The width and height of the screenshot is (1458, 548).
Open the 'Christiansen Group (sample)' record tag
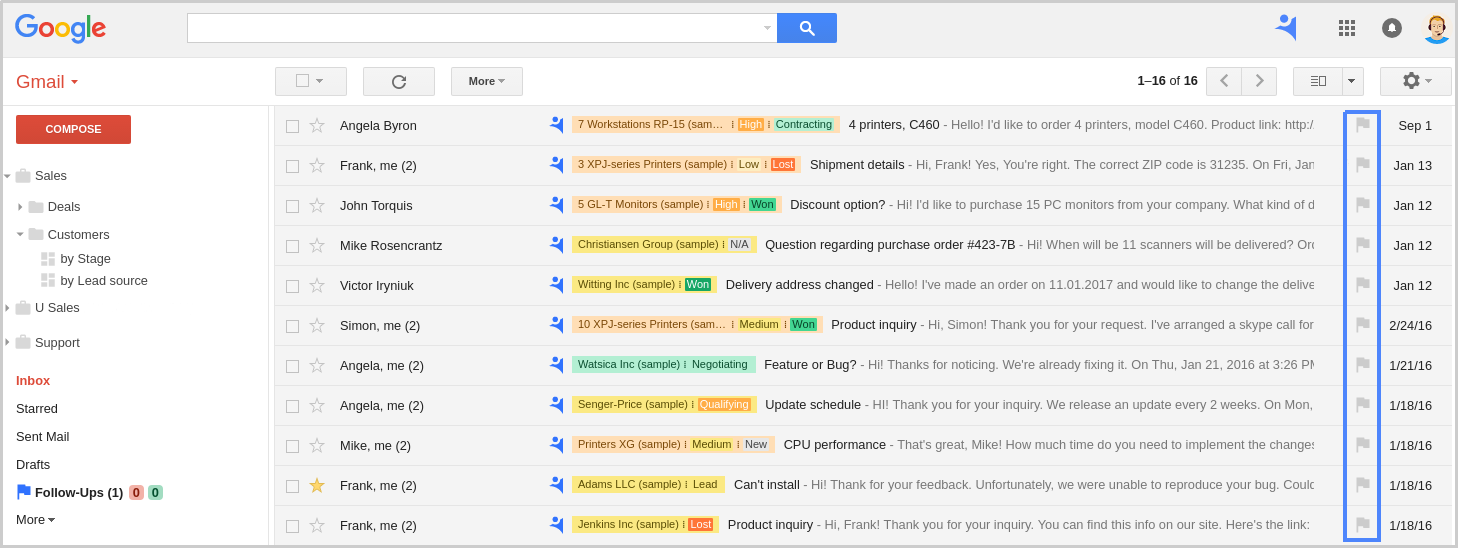(648, 244)
